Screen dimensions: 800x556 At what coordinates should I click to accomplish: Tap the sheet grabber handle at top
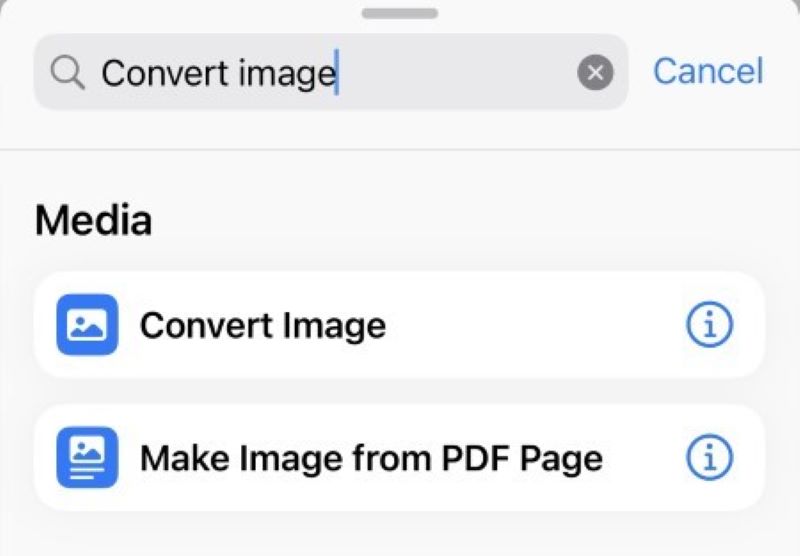(400, 14)
